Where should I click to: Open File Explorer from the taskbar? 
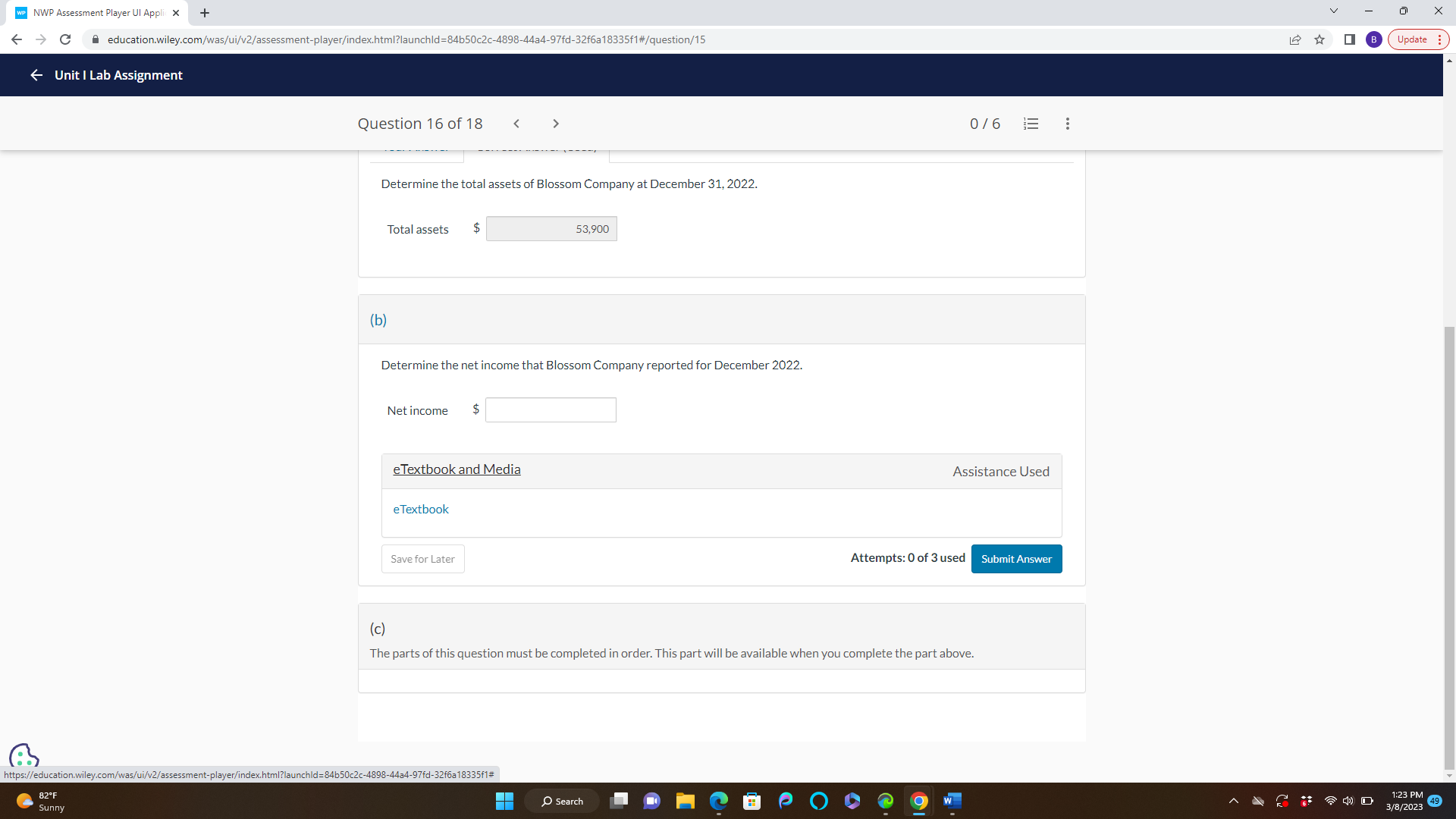pos(686,801)
